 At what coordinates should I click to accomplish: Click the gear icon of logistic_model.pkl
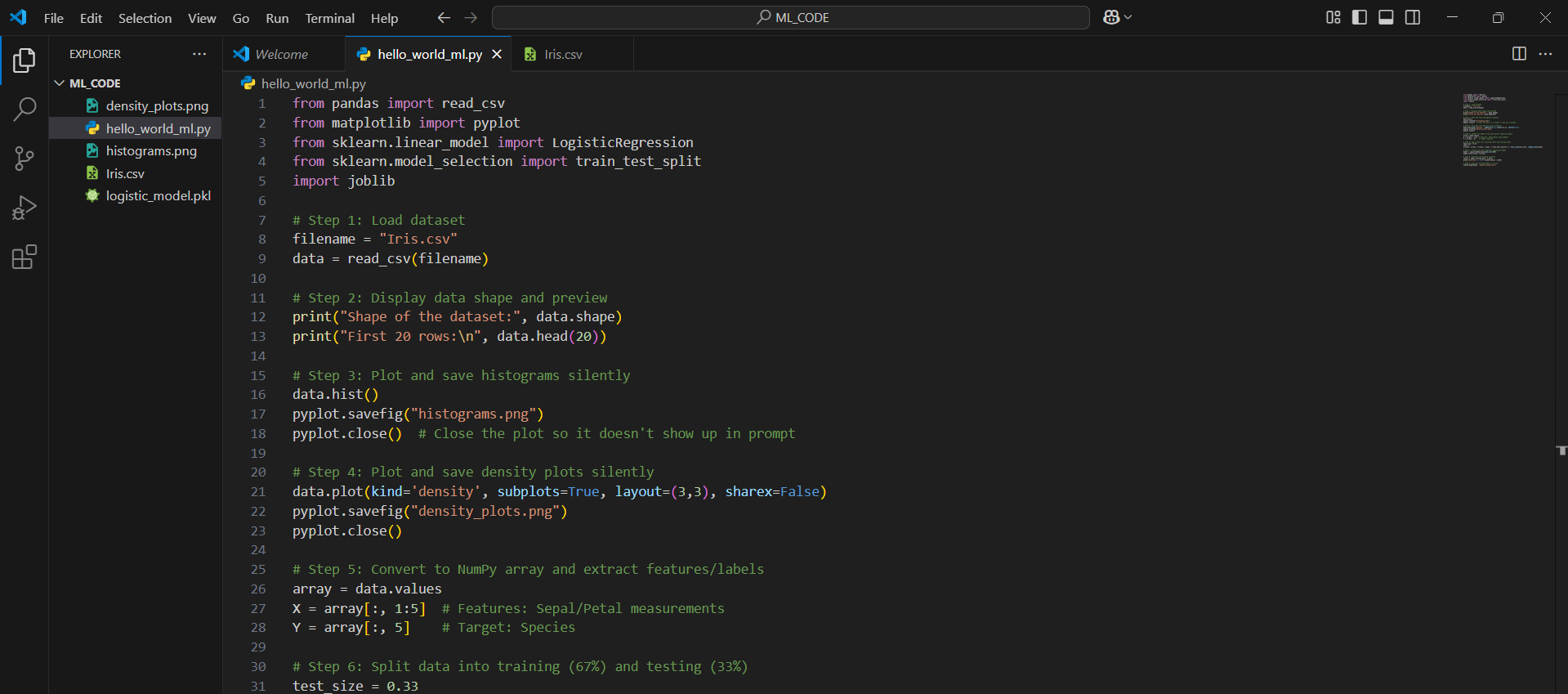pos(92,195)
